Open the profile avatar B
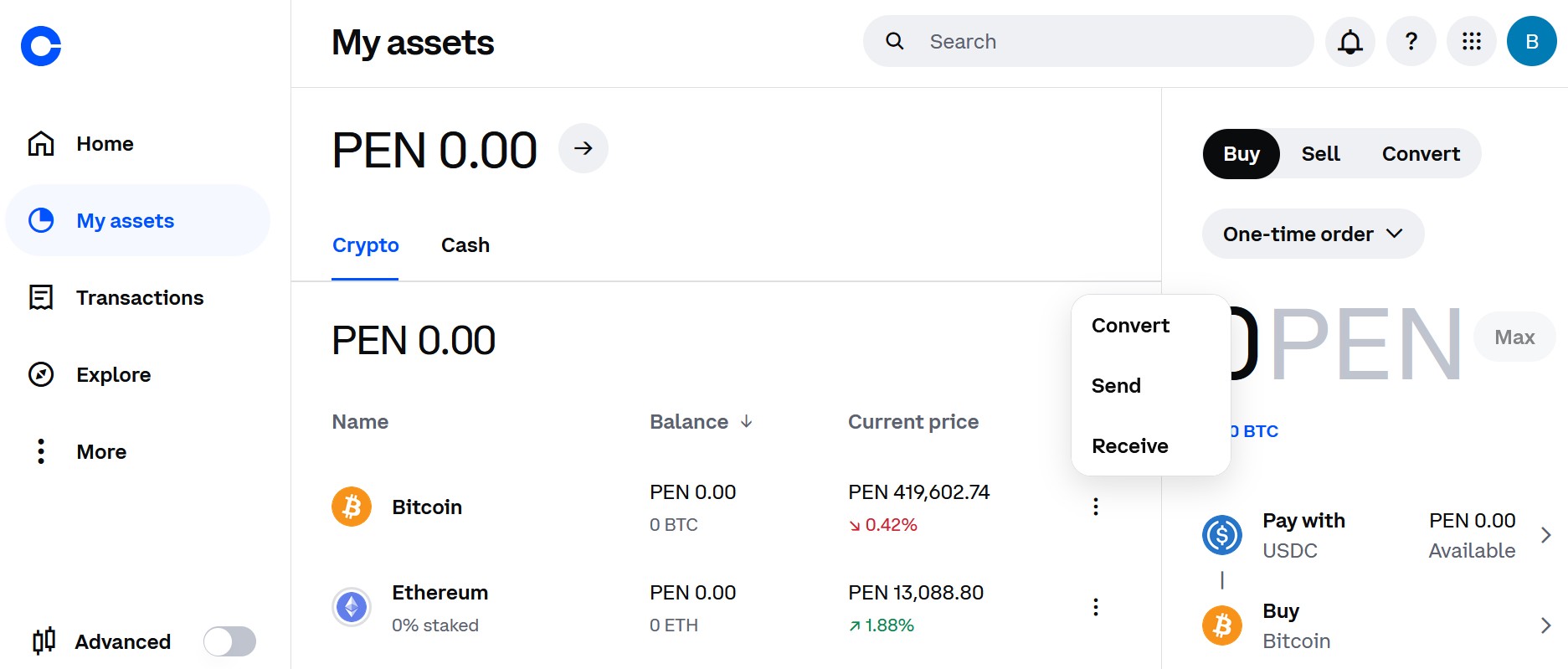This screenshot has height=669, width=1568. click(x=1531, y=41)
